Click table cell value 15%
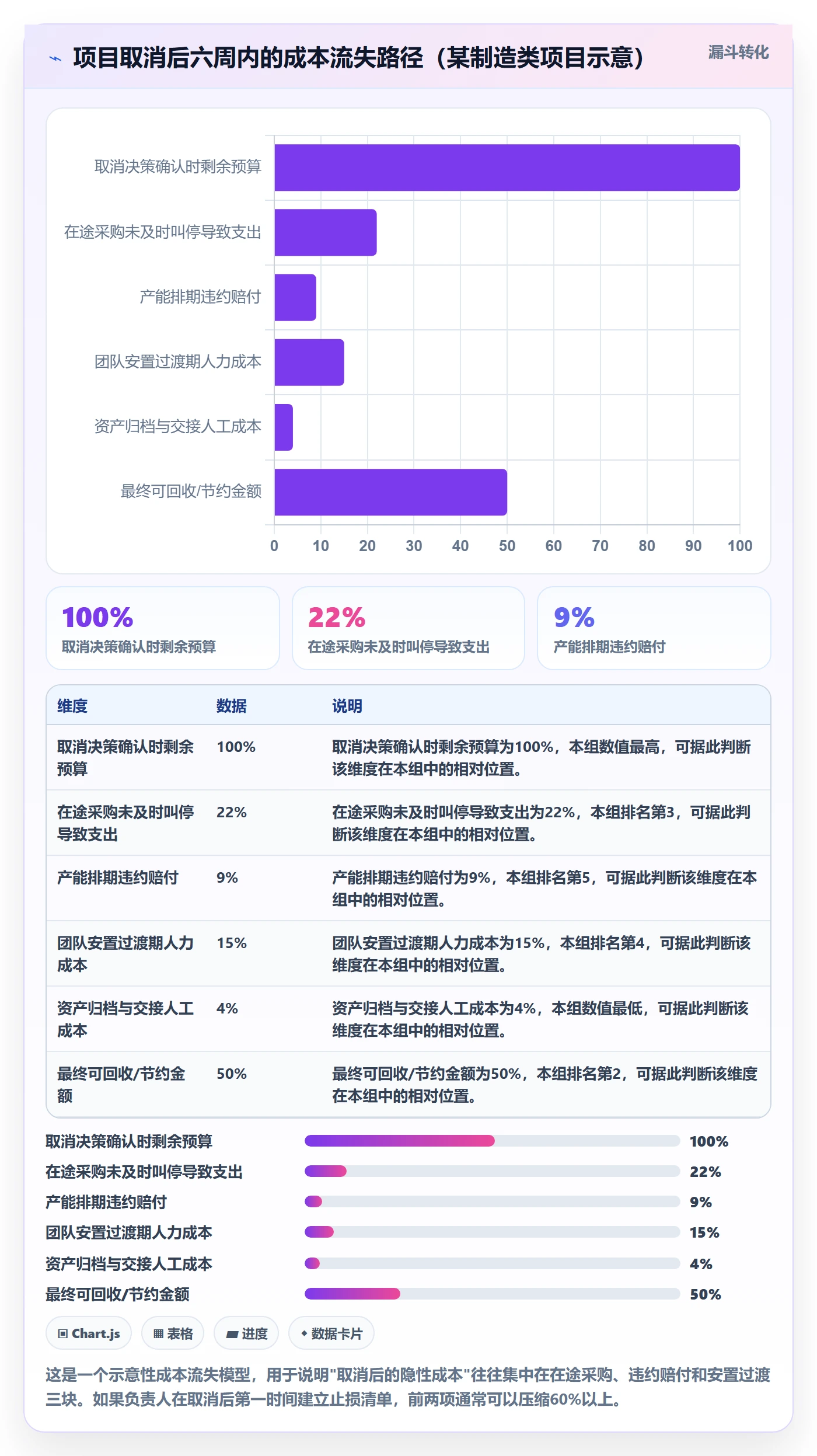Viewport: 817px width, 1456px height. 232,943
